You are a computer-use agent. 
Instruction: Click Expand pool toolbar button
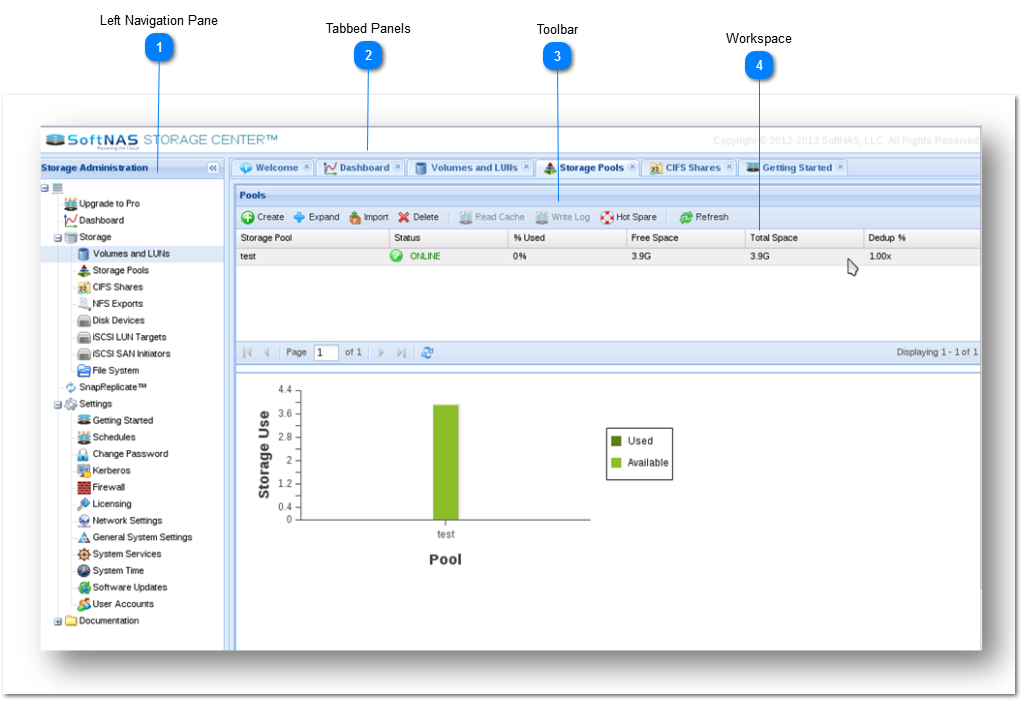tap(316, 217)
